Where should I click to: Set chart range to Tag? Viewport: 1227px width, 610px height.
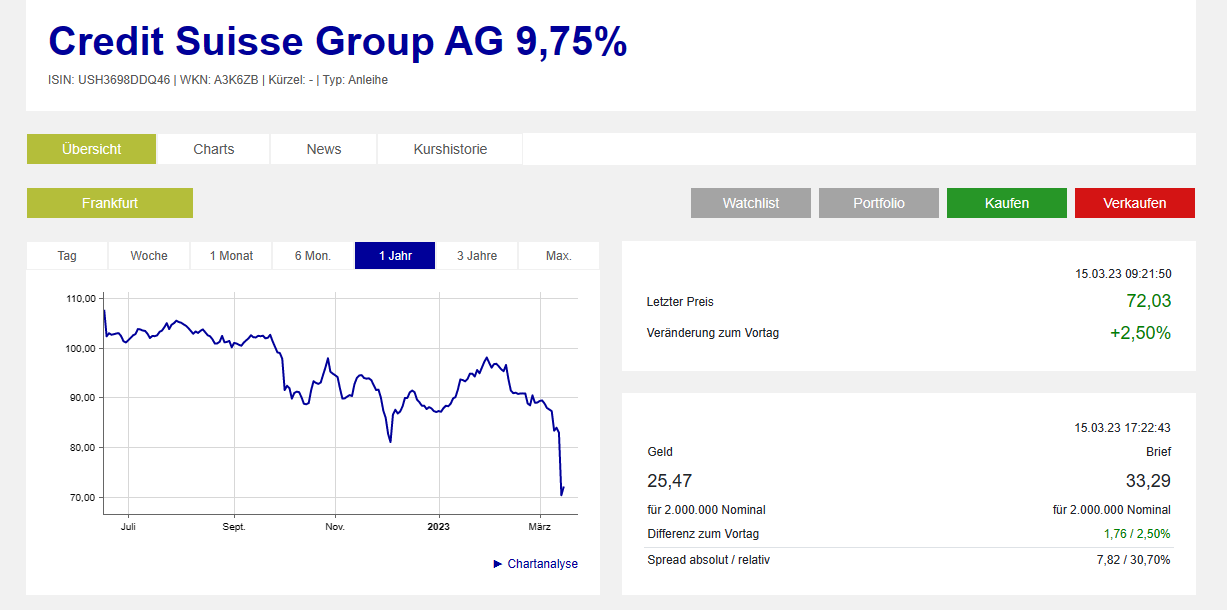click(x=67, y=256)
